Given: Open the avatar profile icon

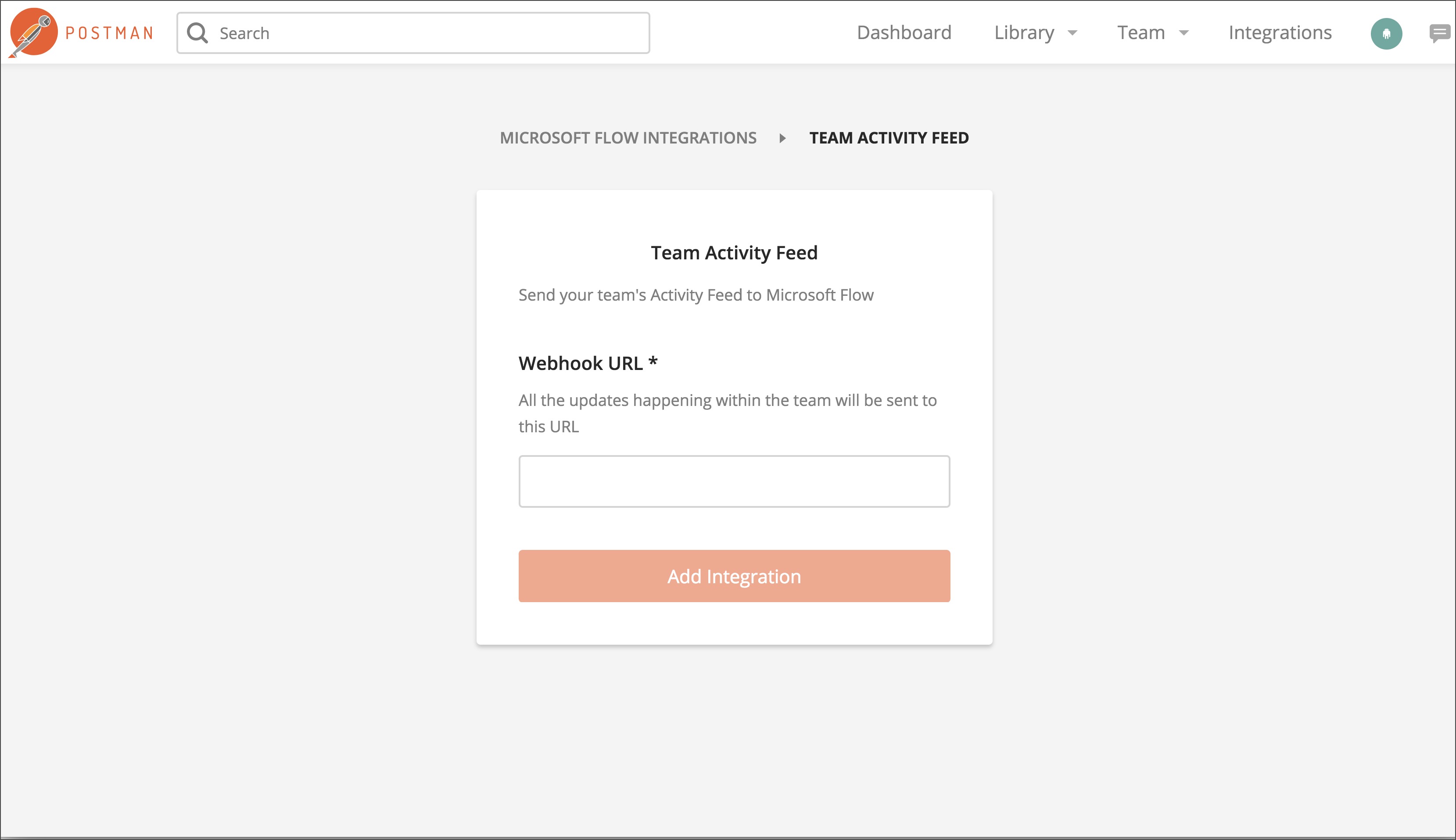Looking at the screenshot, I should 1386,33.
